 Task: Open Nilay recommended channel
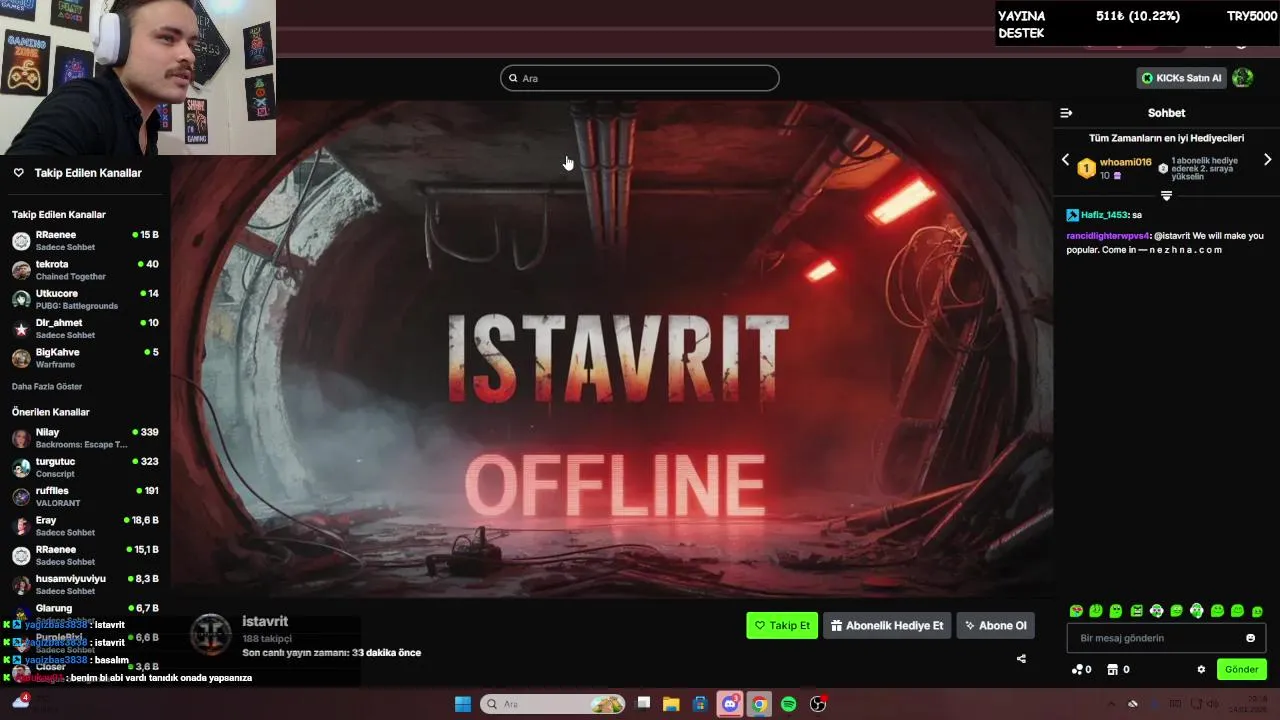click(x=85, y=438)
